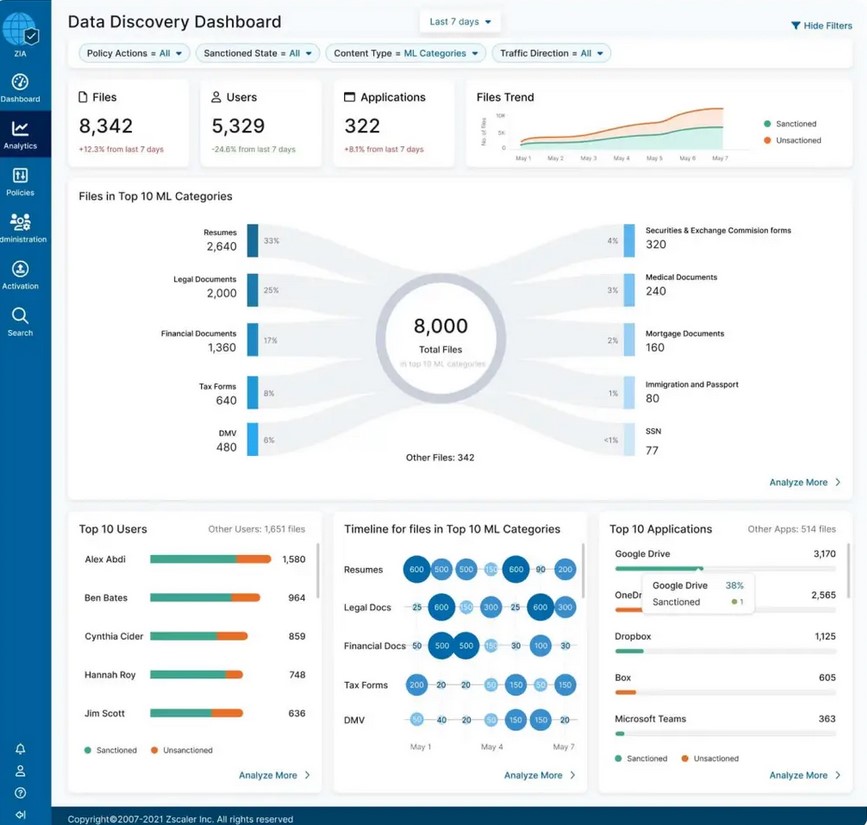867x825 pixels.
Task: Click the Applications window icon
Action: pyautogui.click(x=349, y=97)
